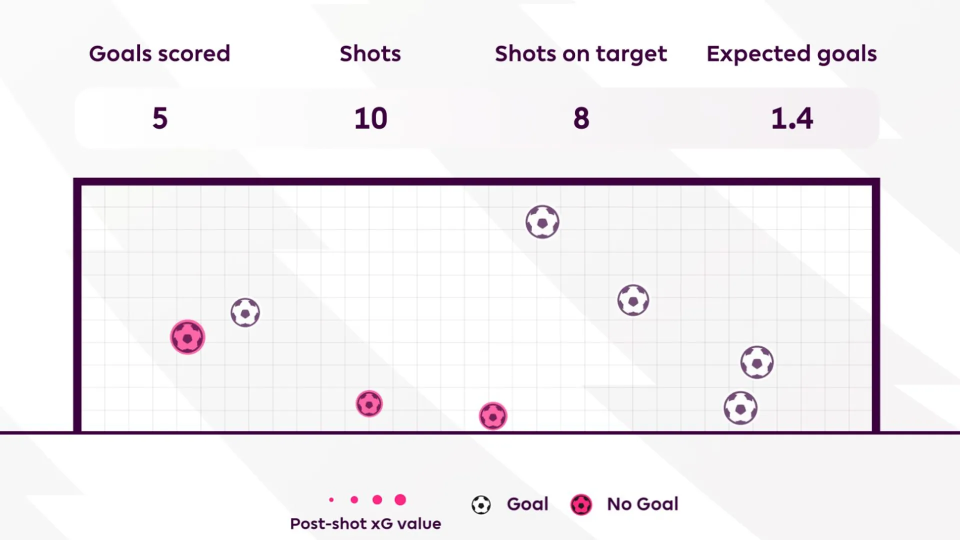Click the Goals scored value 5
The width and height of the screenshot is (960, 540).
pos(160,119)
